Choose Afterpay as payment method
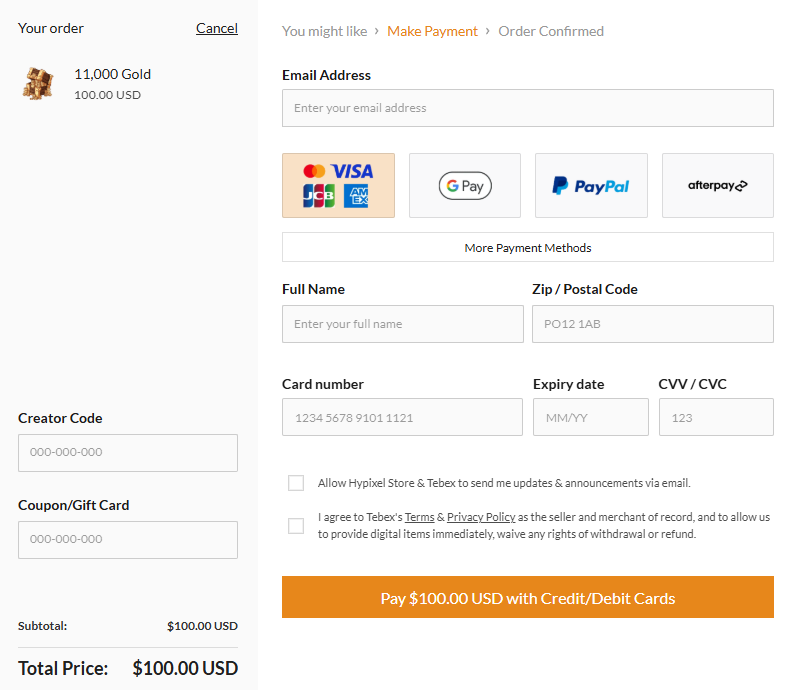This screenshot has width=792, height=690. pos(717,185)
